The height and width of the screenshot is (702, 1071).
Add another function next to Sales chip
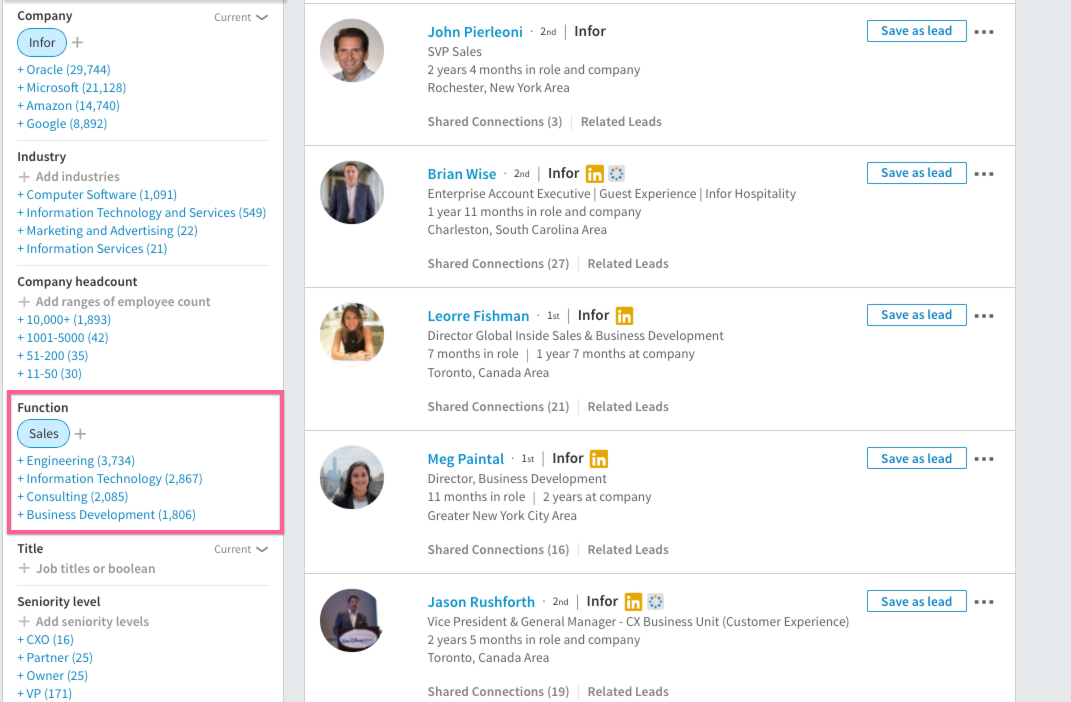coord(80,434)
